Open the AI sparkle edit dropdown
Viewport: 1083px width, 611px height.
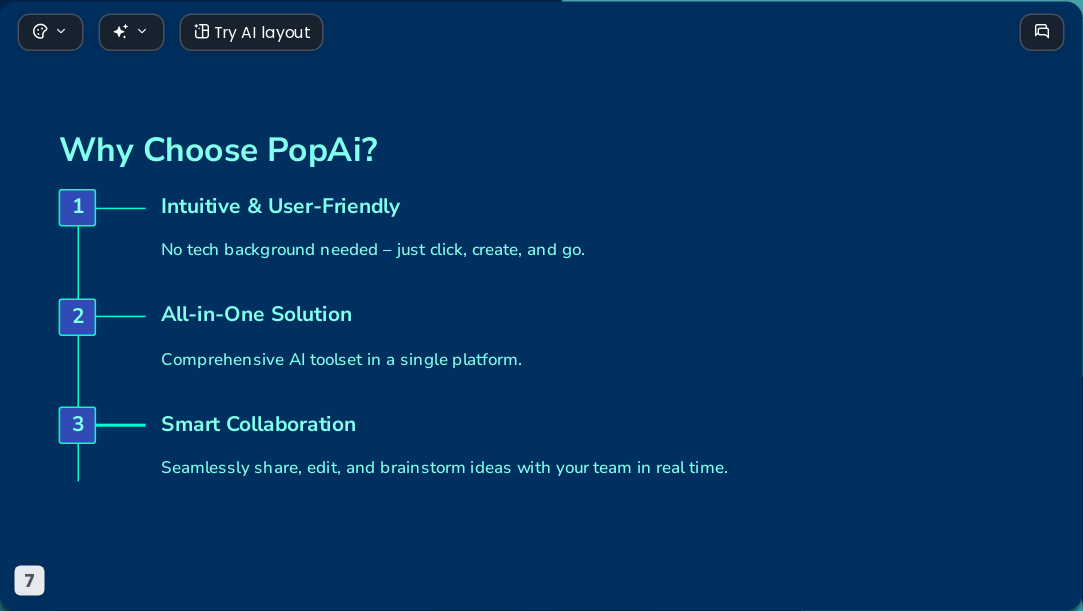coord(131,32)
